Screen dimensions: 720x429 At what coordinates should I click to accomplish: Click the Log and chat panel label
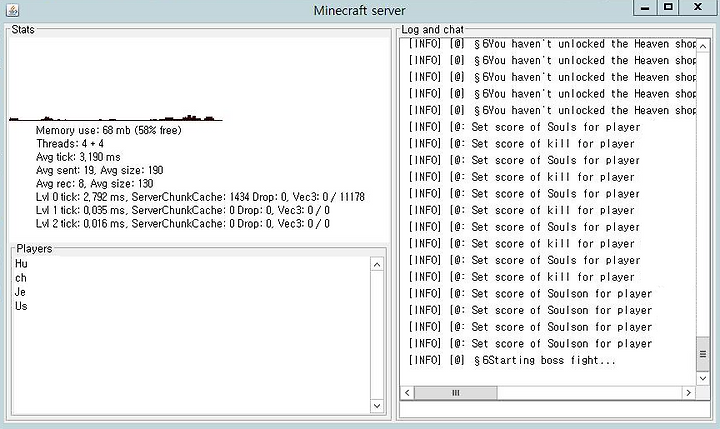pos(432,29)
